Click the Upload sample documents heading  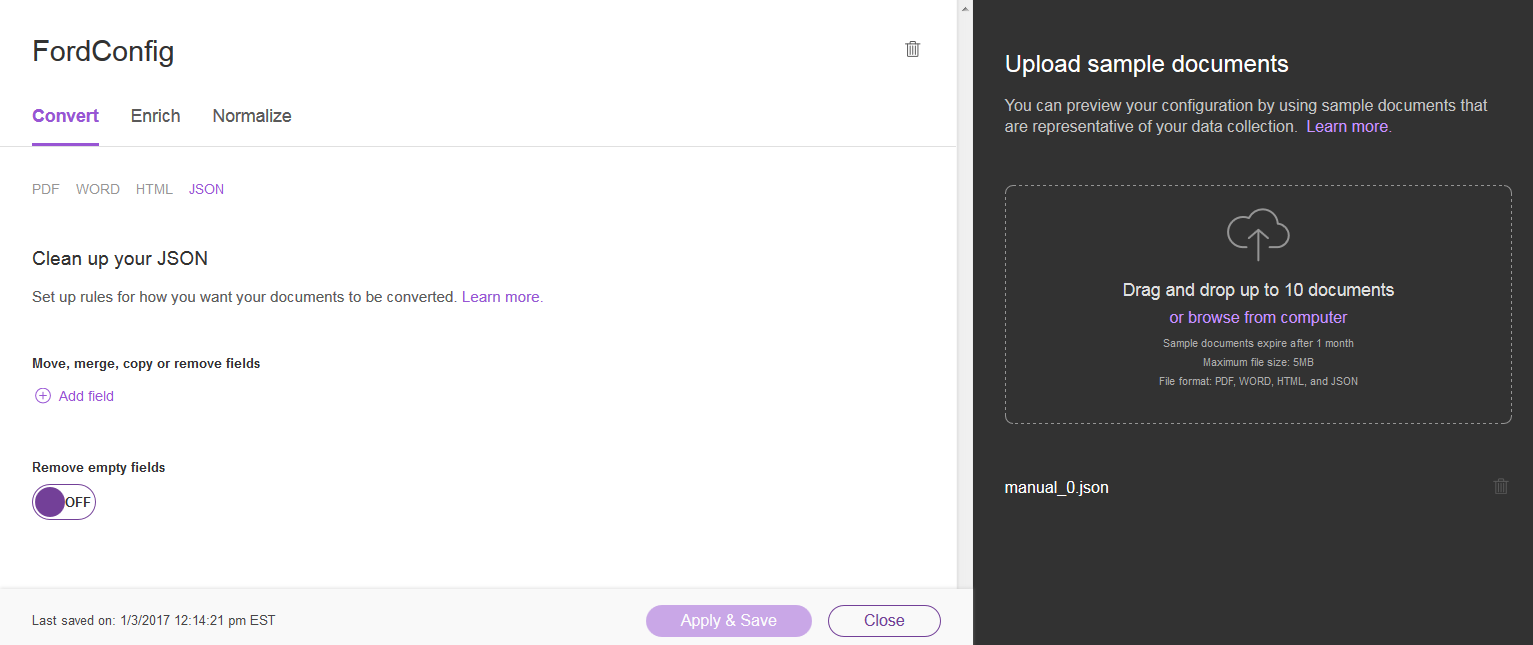(1146, 65)
